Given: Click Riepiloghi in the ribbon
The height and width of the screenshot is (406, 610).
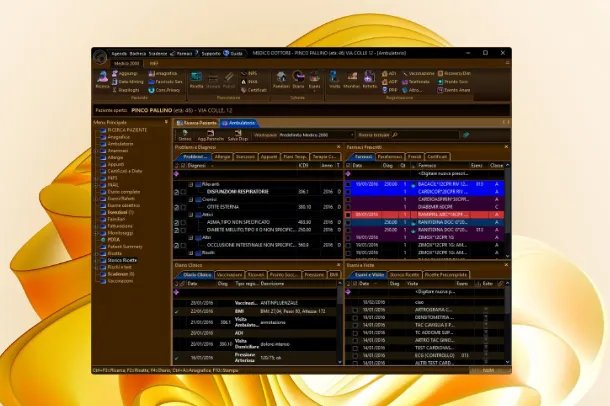Looking at the screenshot, I should coord(125,90).
